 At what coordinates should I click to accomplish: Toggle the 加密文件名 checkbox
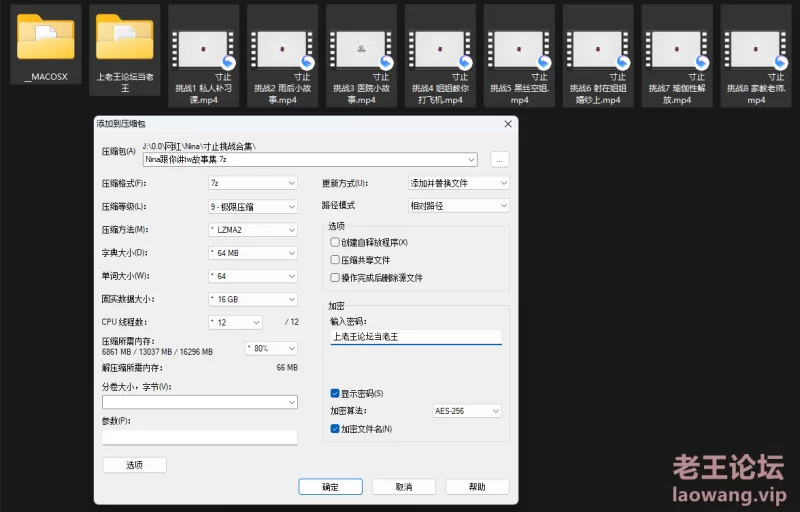(x=335, y=429)
